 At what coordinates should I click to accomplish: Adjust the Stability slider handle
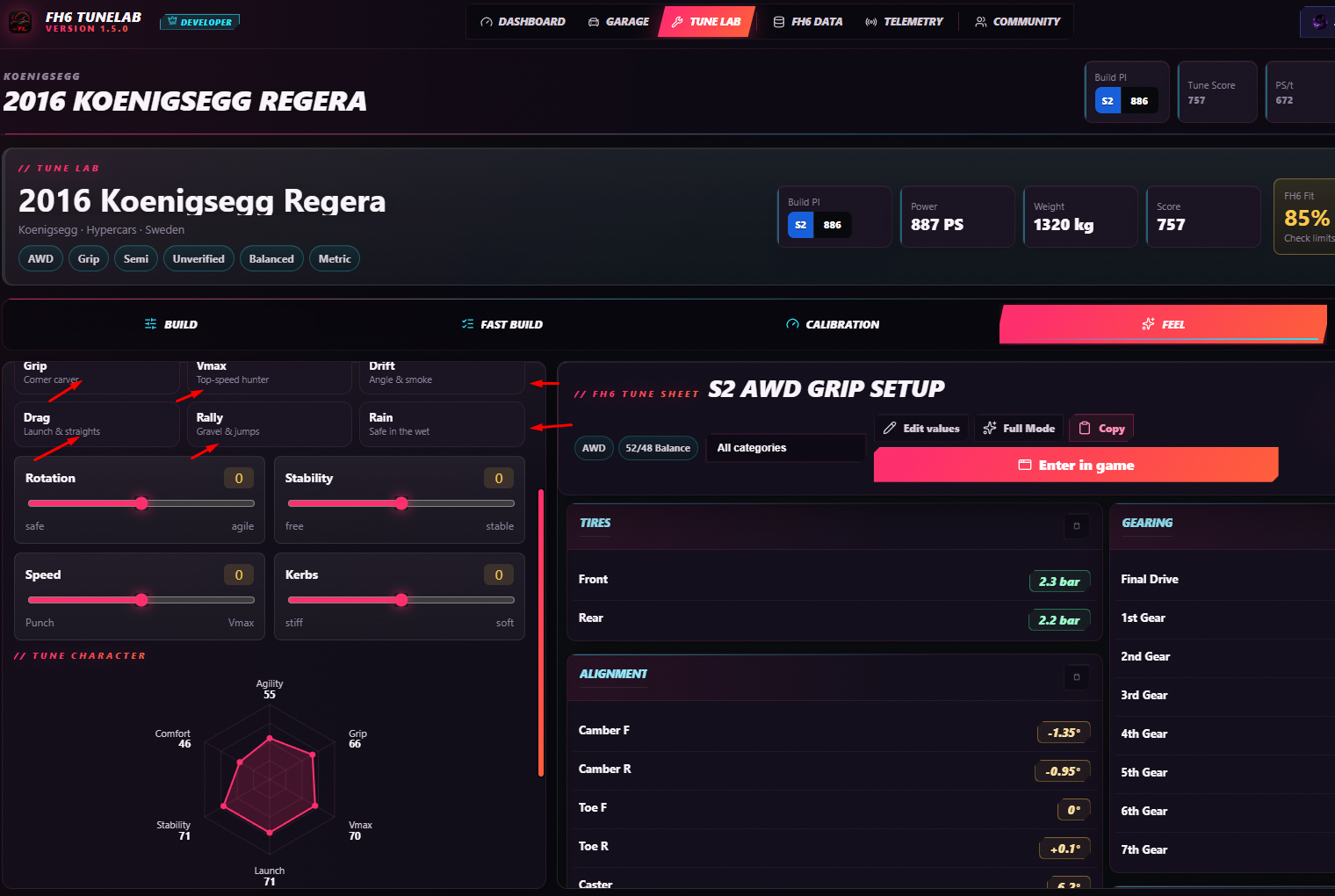point(401,503)
